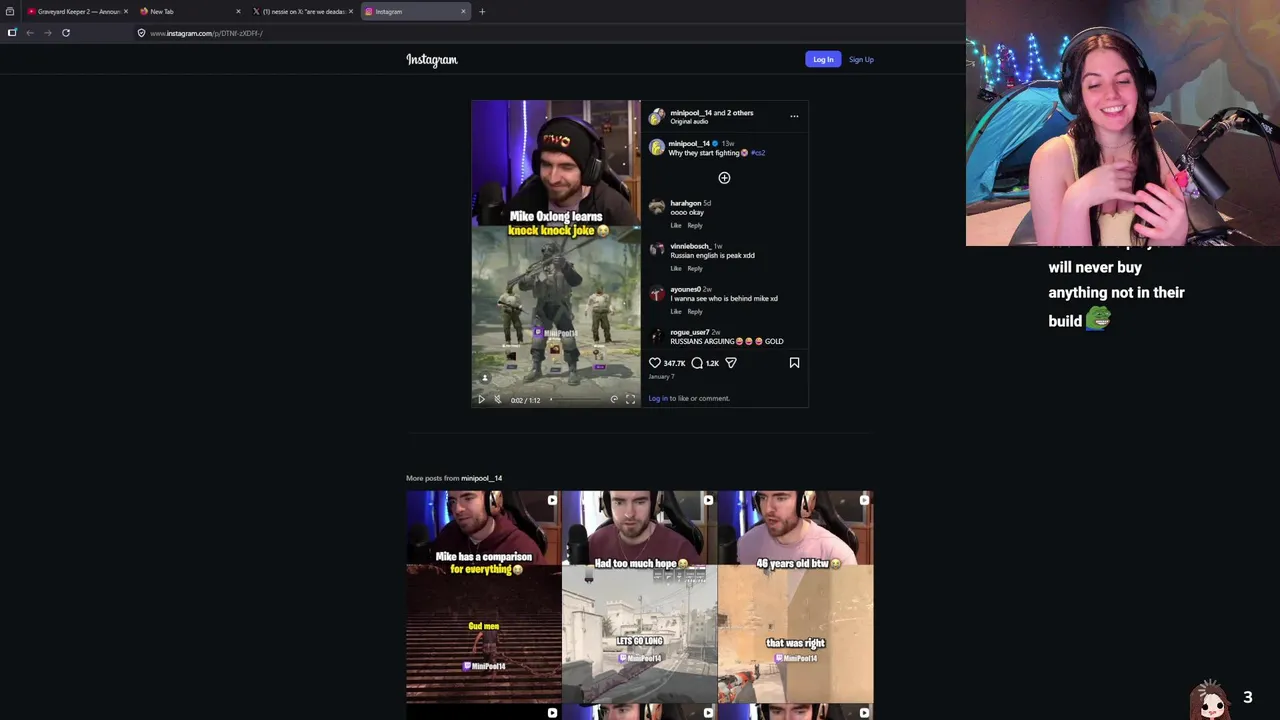
Task: Seek on the video progress bar
Action: click(577, 399)
